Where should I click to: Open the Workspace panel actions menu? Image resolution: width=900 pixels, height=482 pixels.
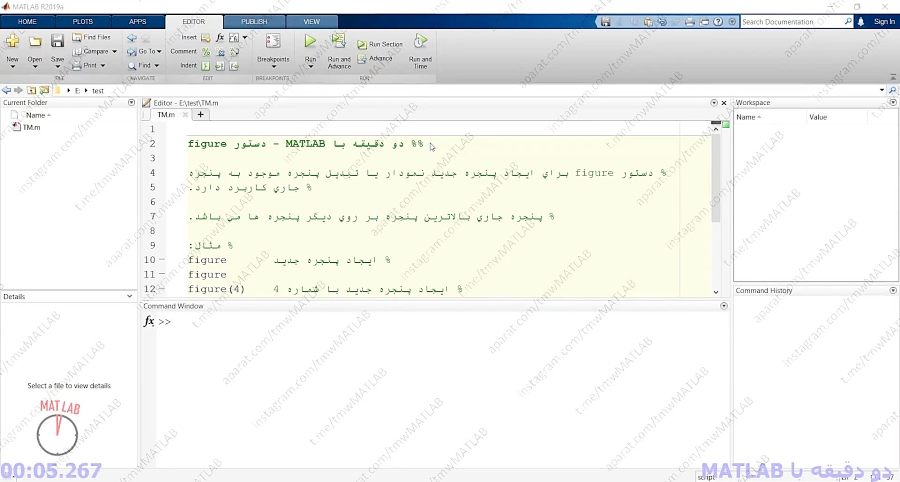pos(893,102)
